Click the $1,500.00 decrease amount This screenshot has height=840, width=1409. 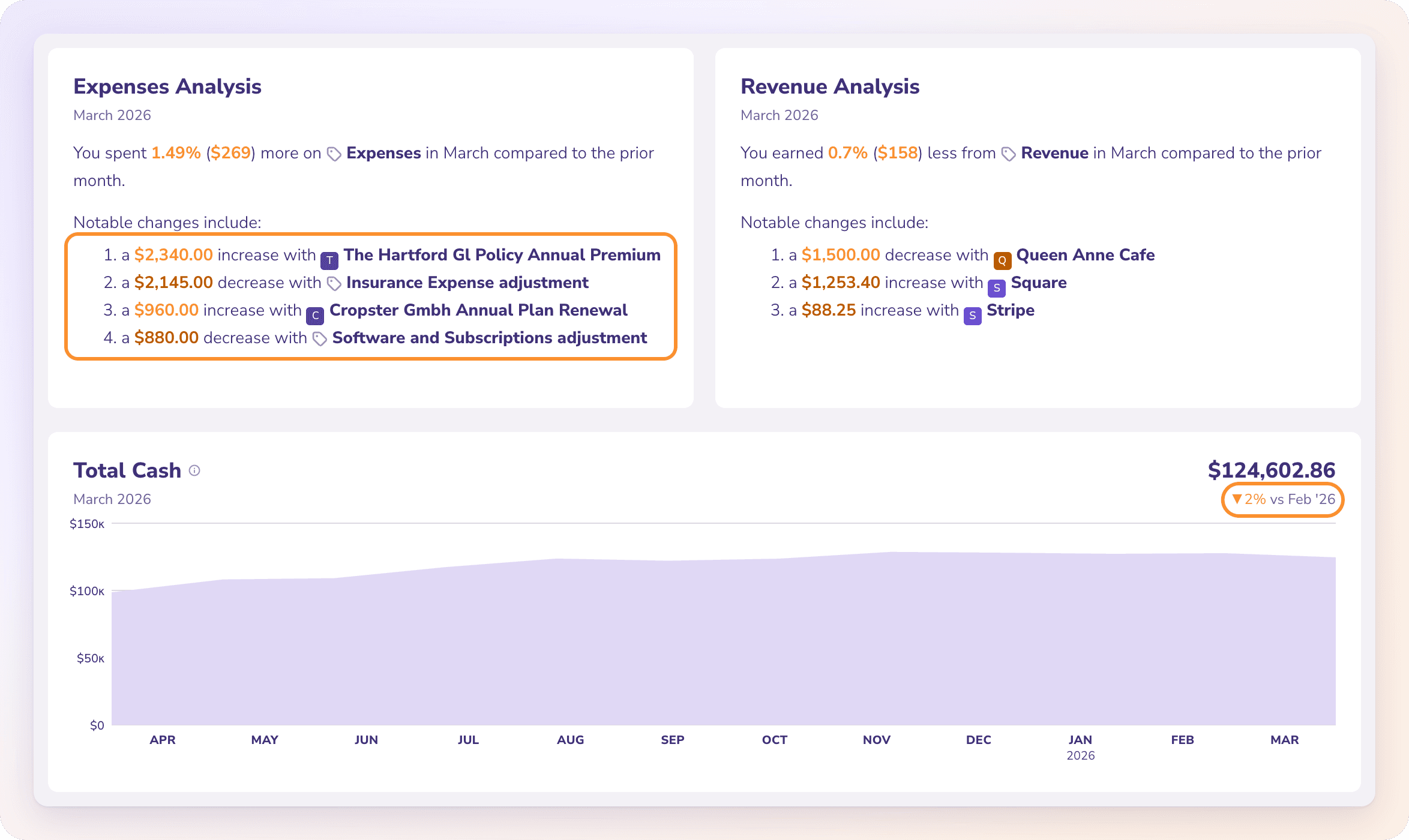pyautogui.click(x=841, y=255)
